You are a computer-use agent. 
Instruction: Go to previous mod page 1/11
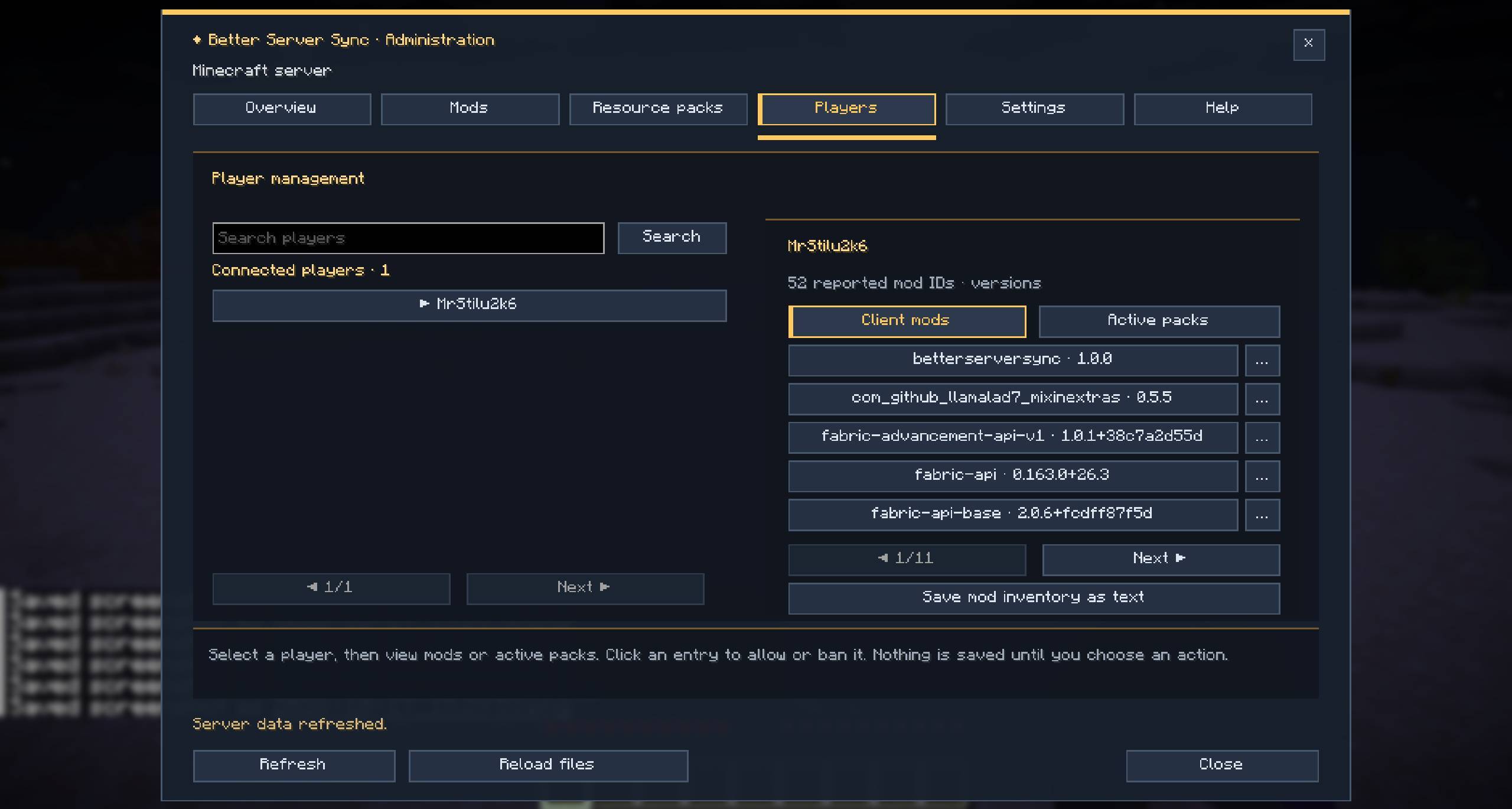(907, 560)
